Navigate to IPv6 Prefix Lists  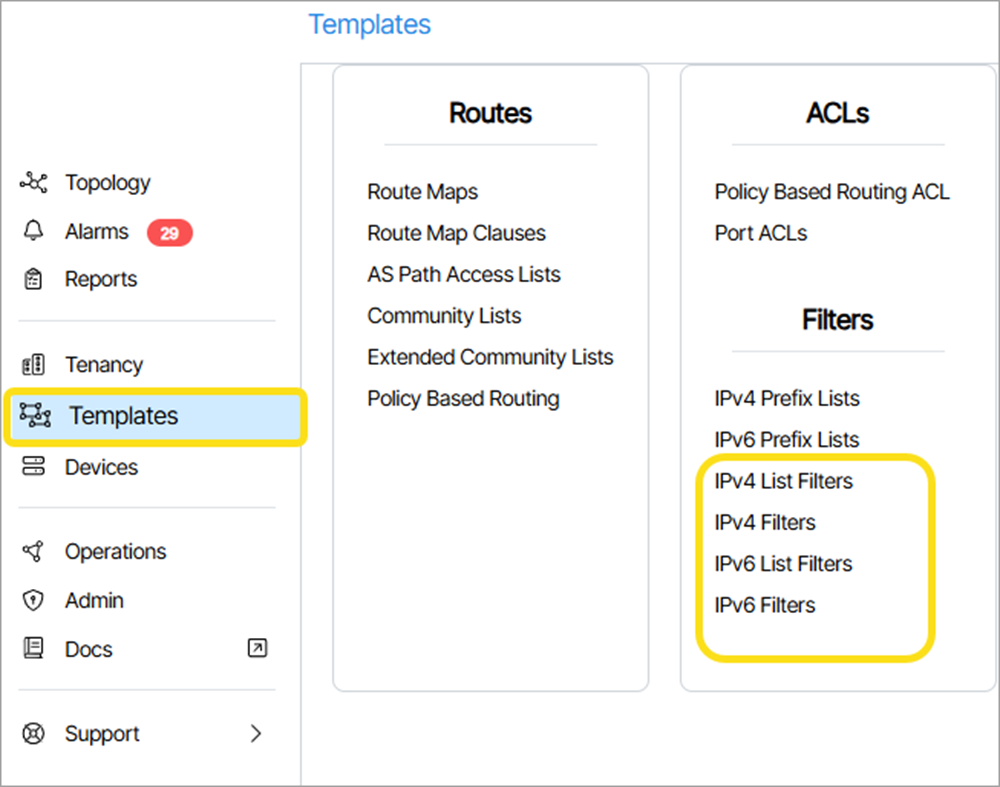pyautogui.click(x=787, y=440)
